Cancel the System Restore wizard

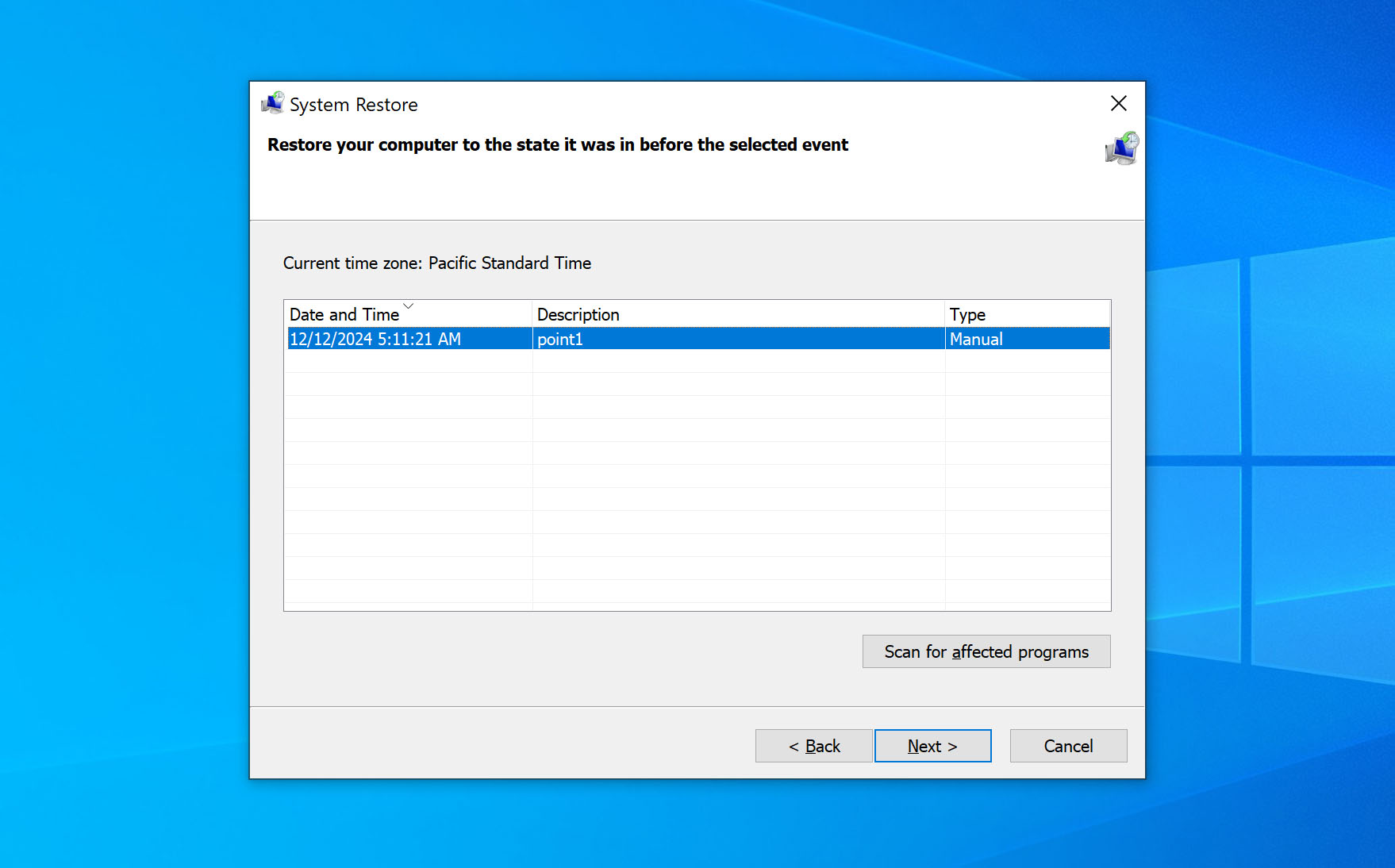pos(1068,746)
